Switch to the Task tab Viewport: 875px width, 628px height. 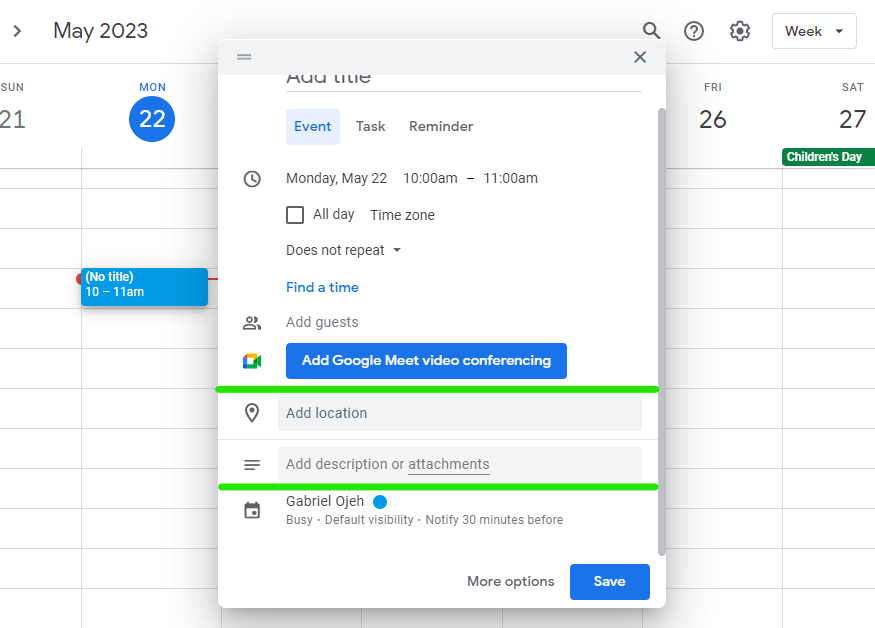(x=370, y=127)
